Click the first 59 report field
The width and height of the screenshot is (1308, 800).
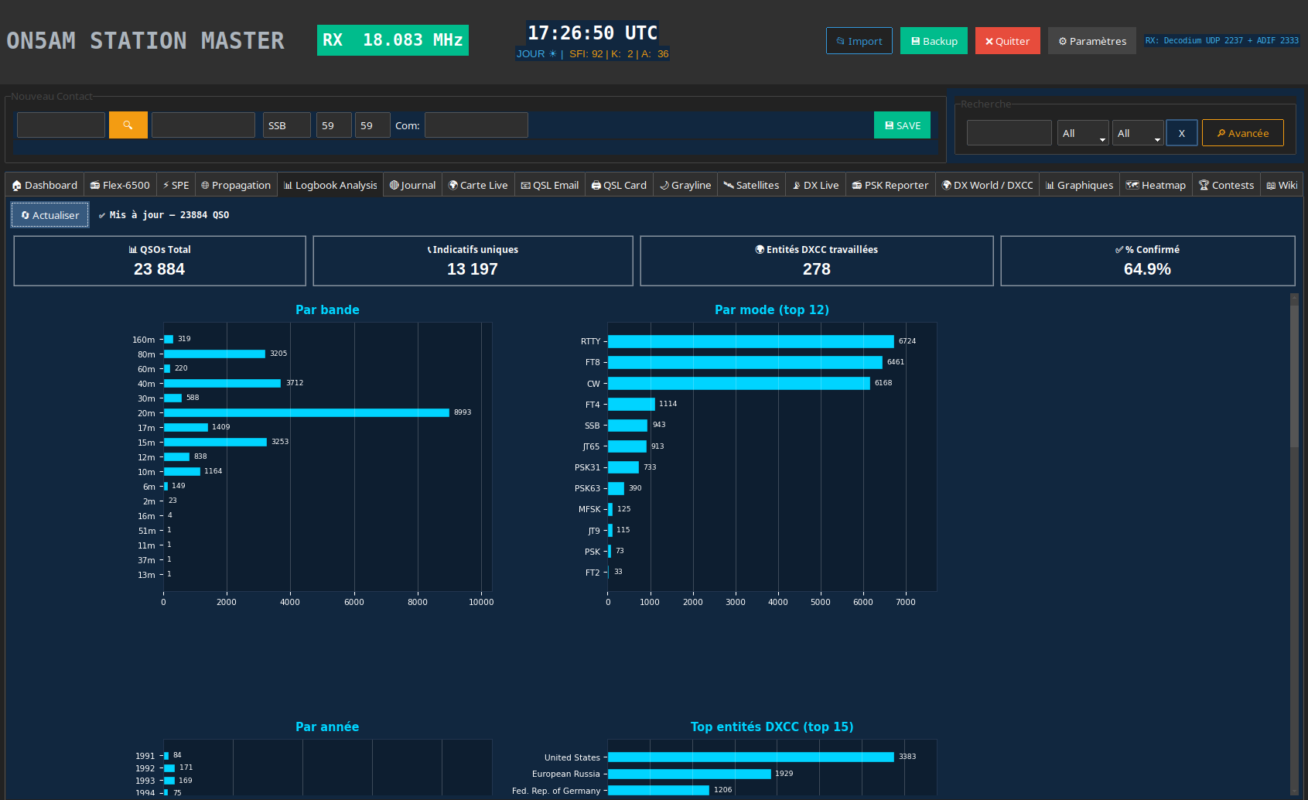pyautogui.click(x=334, y=125)
